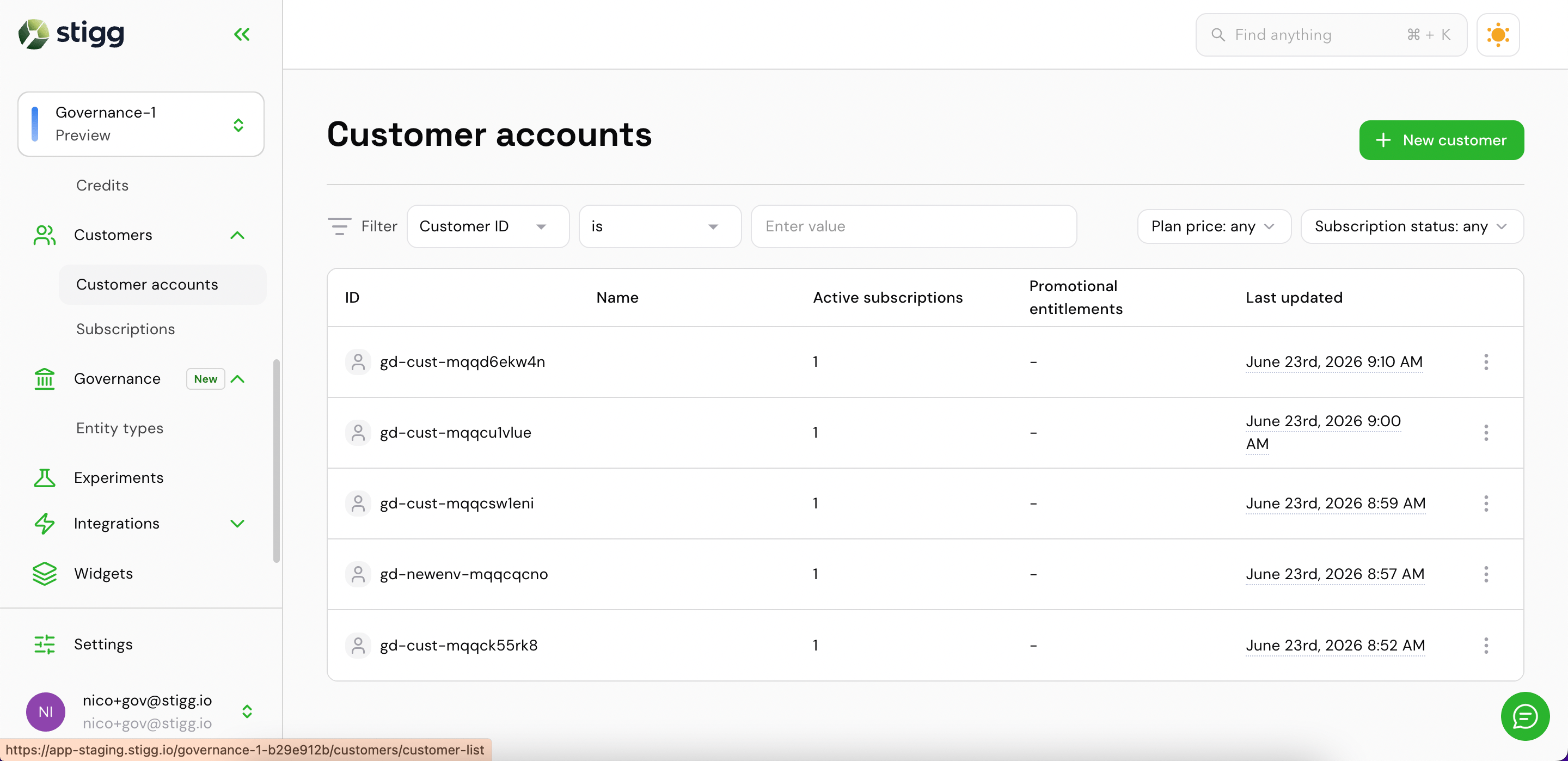Click the Filter lines icon
This screenshot has width=1568, height=761.
tap(340, 226)
